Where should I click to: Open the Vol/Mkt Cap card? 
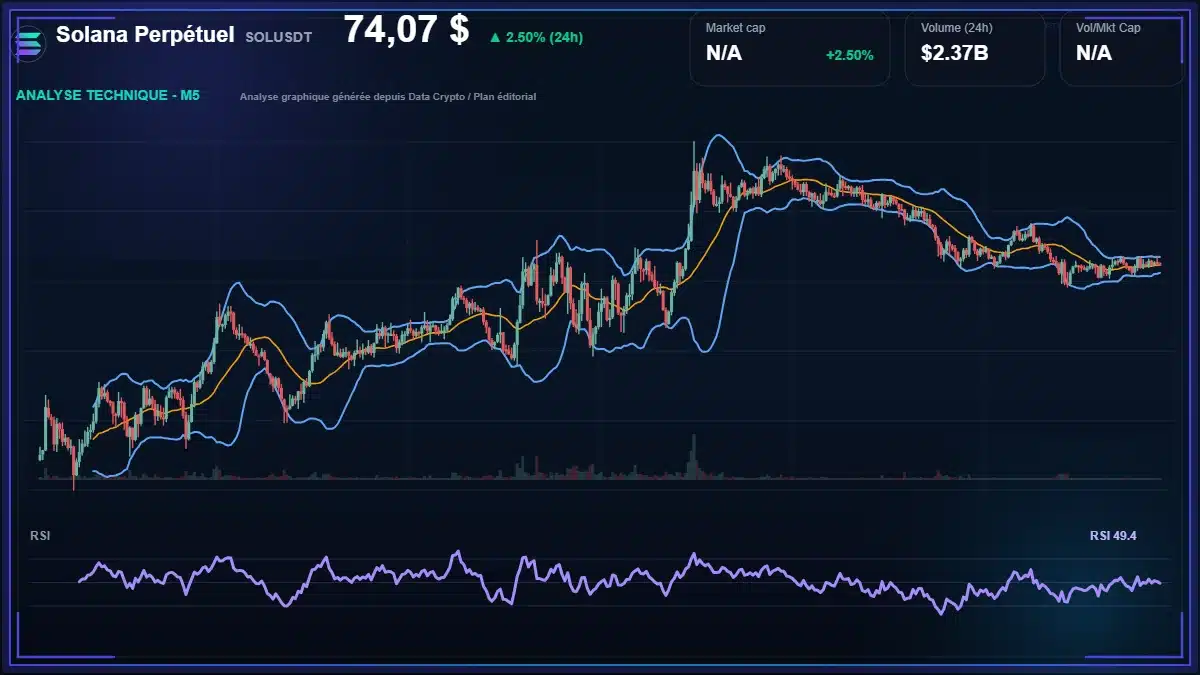(1122, 49)
